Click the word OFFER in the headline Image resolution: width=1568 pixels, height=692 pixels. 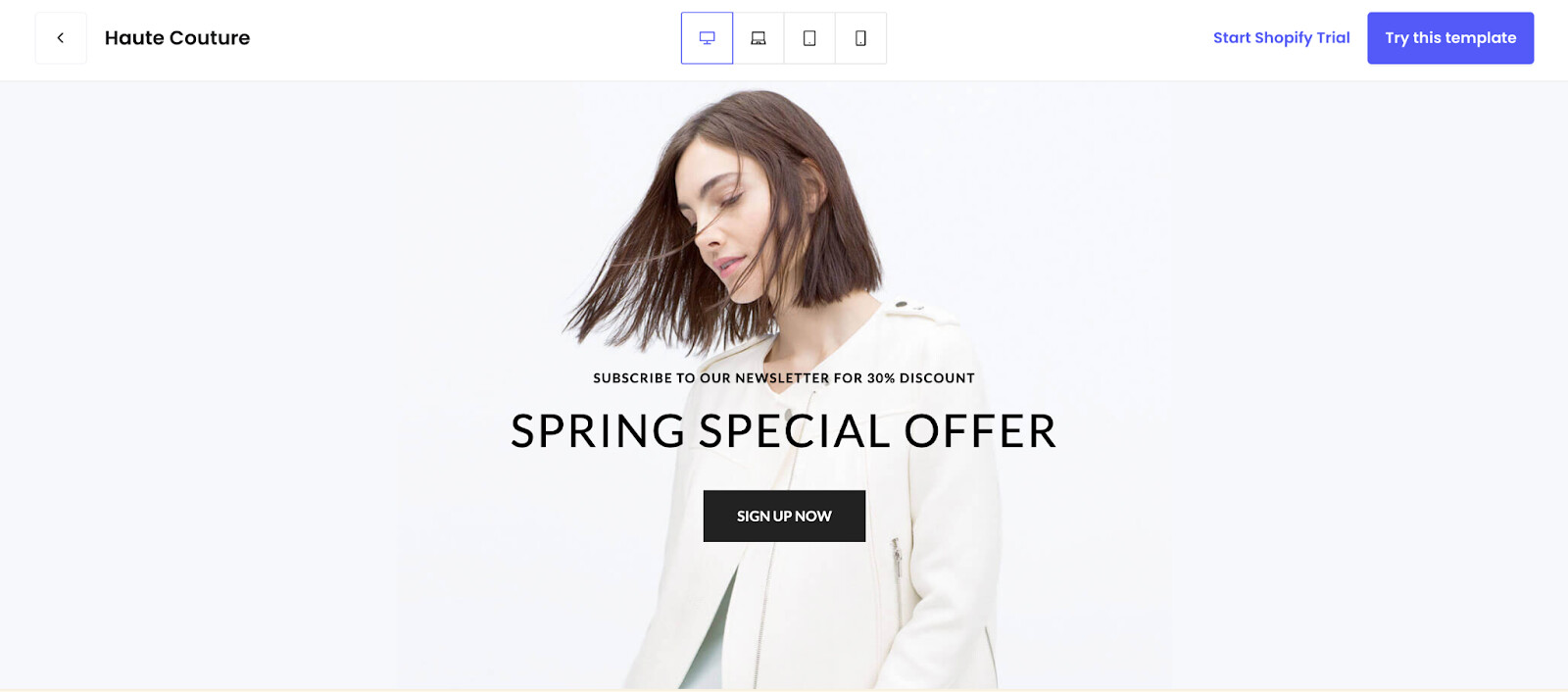980,431
